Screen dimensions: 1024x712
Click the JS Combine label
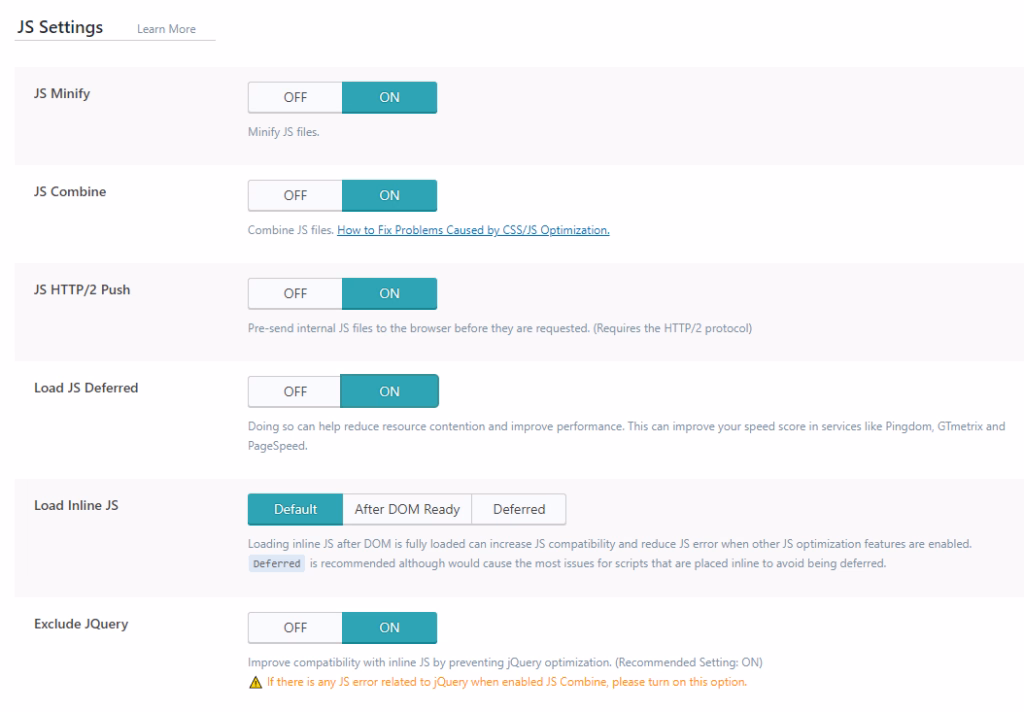[x=70, y=191]
